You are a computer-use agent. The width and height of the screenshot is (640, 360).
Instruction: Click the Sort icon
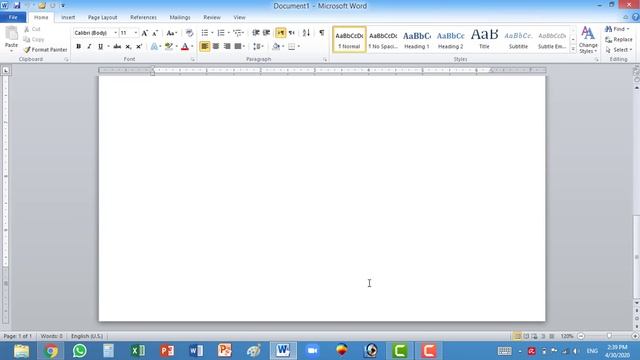pos(306,33)
